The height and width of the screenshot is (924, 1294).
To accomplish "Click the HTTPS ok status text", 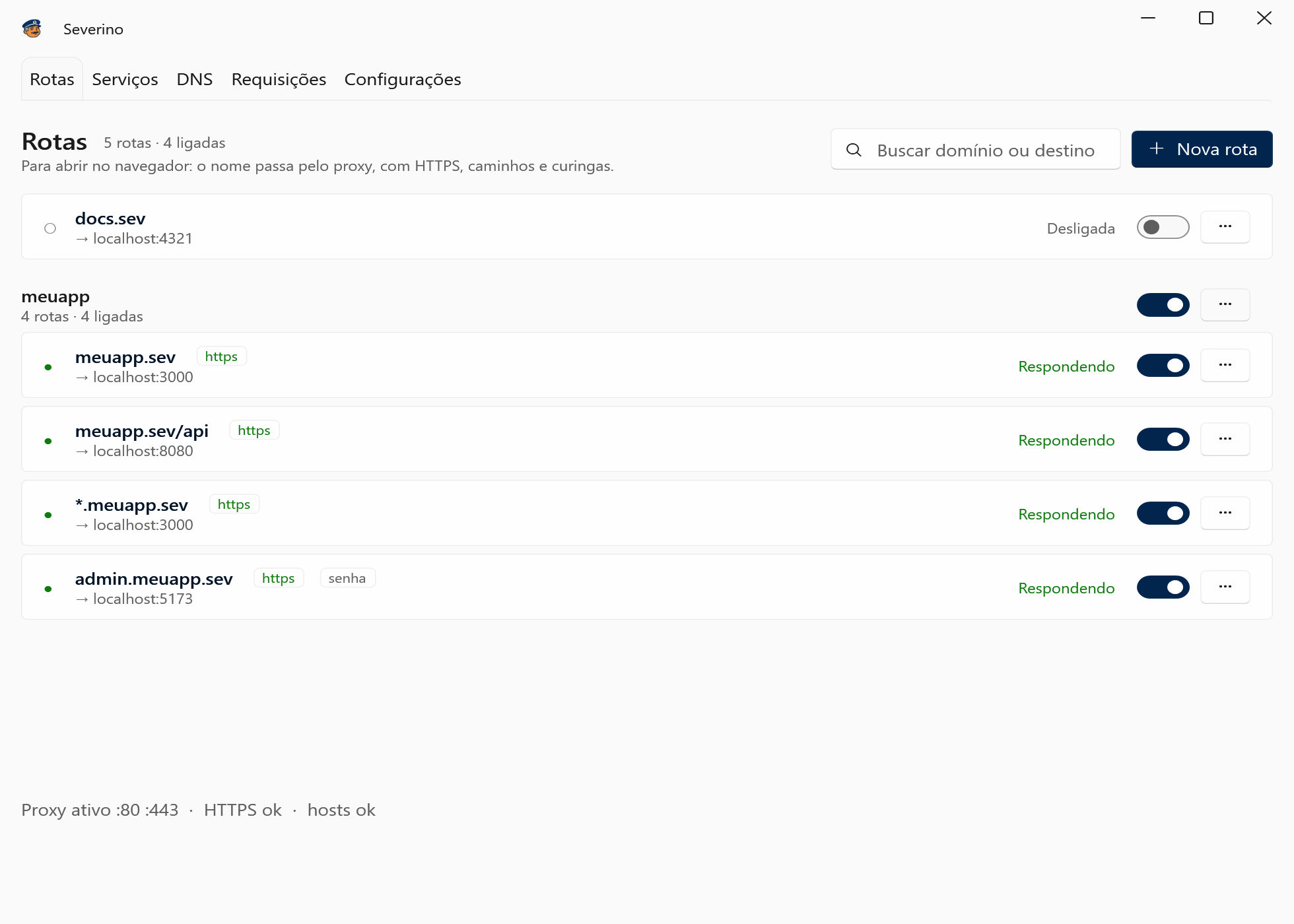I will [242, 810].
